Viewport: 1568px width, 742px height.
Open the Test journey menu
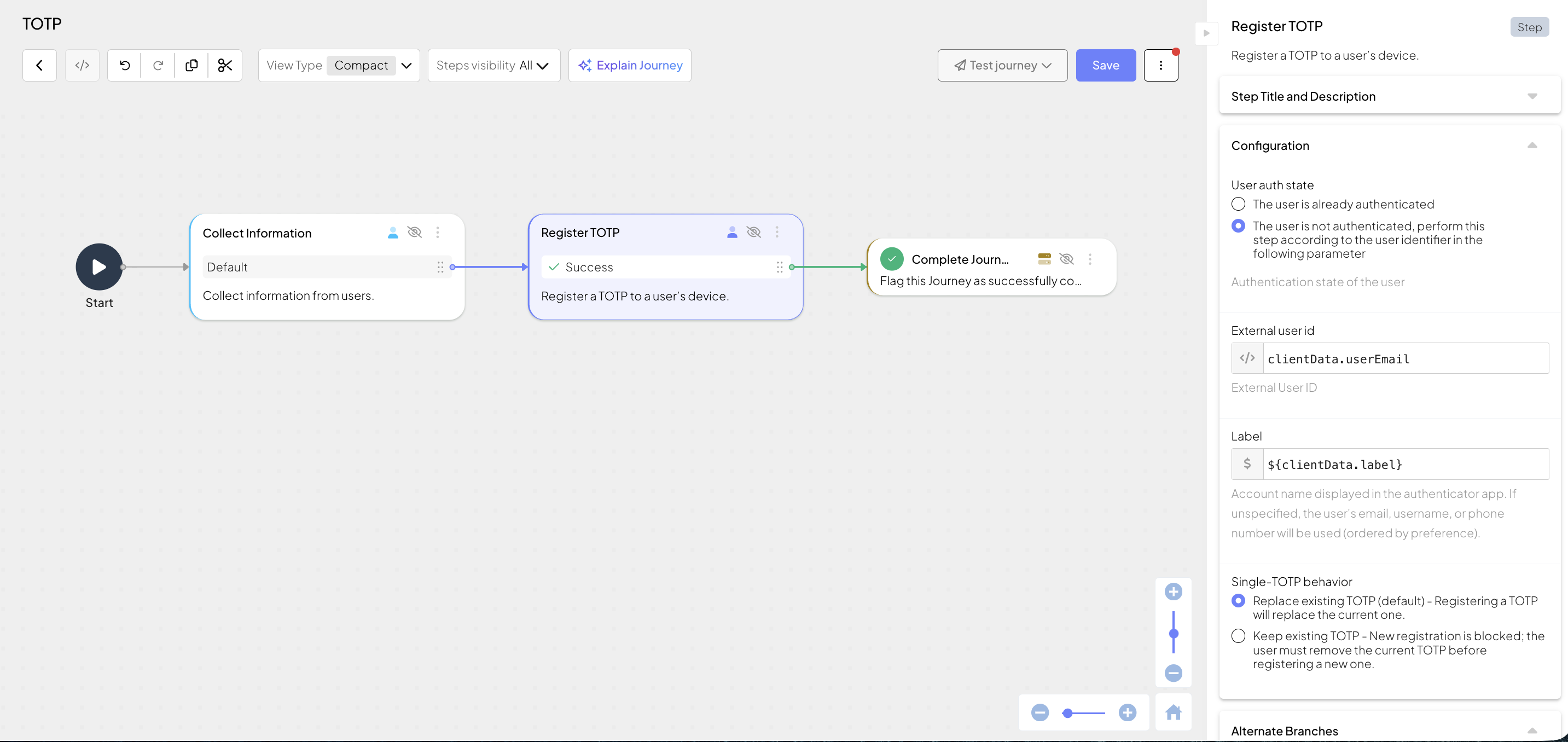coord(1002,65)
